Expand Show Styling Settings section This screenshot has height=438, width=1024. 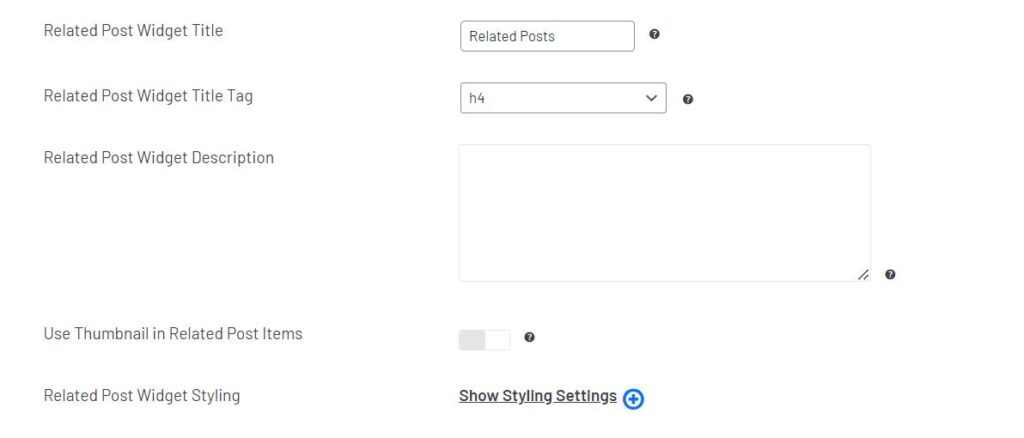click(x=537, y=396)
